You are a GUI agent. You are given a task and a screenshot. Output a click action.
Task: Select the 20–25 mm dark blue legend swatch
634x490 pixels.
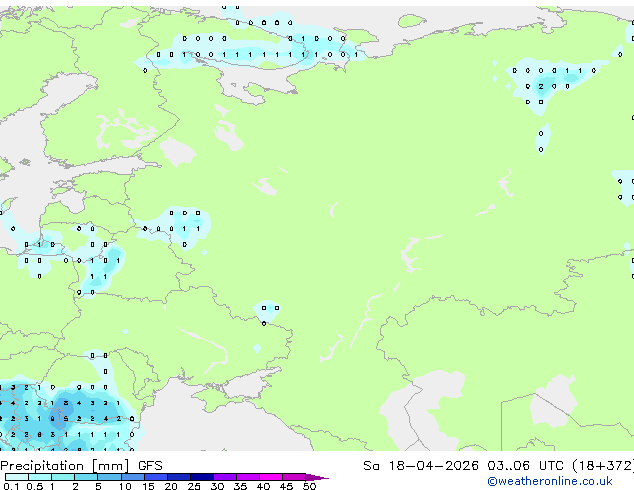[x=179, y=477]
